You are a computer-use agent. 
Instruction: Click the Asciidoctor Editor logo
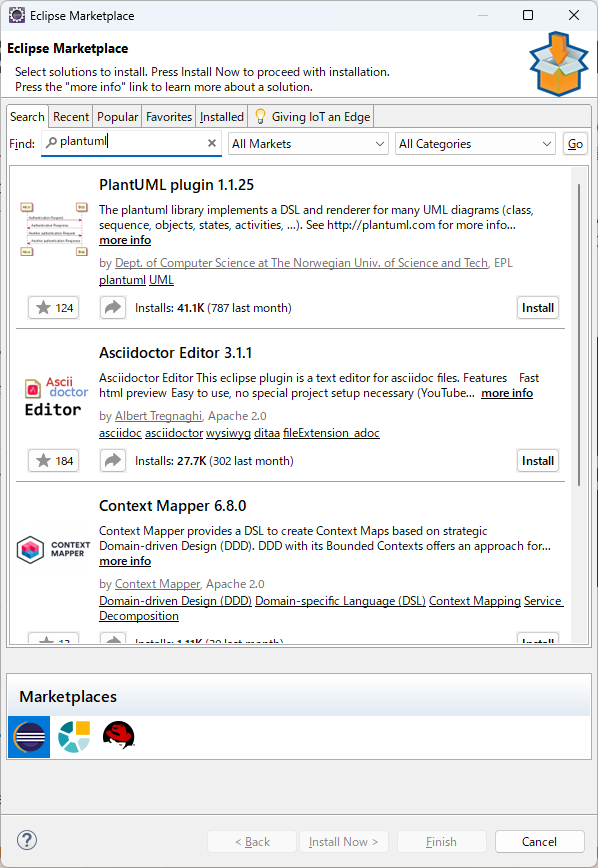[56, 396]
